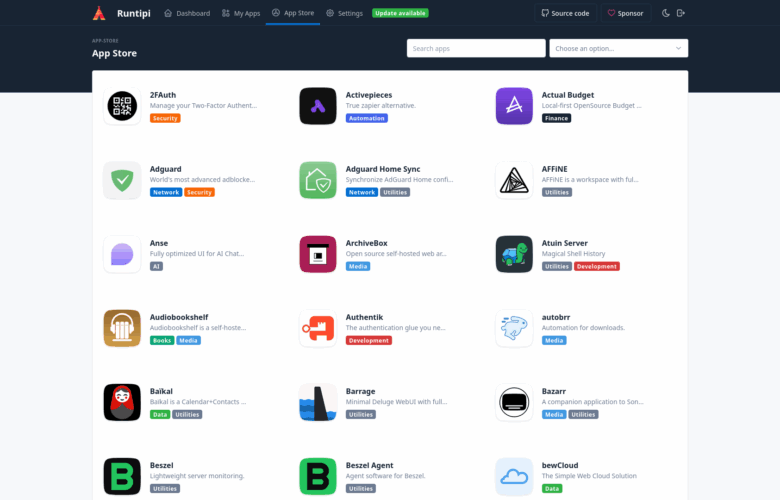Open the ArchiveBox app icon
Image resolution: width=780 pixels, height=500 pixels.
point(318,254)
